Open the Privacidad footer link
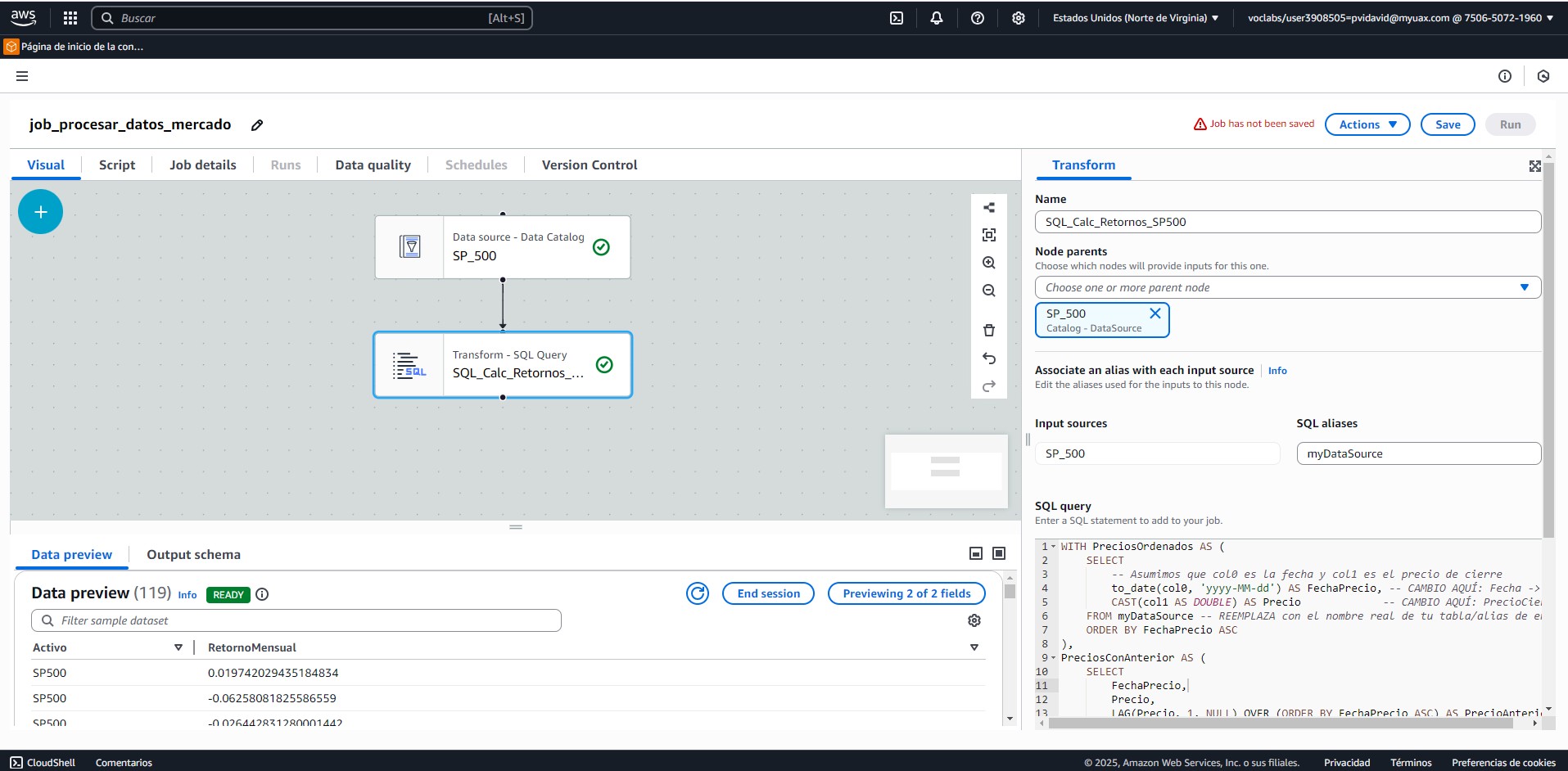 click(x=1347, y=762)
